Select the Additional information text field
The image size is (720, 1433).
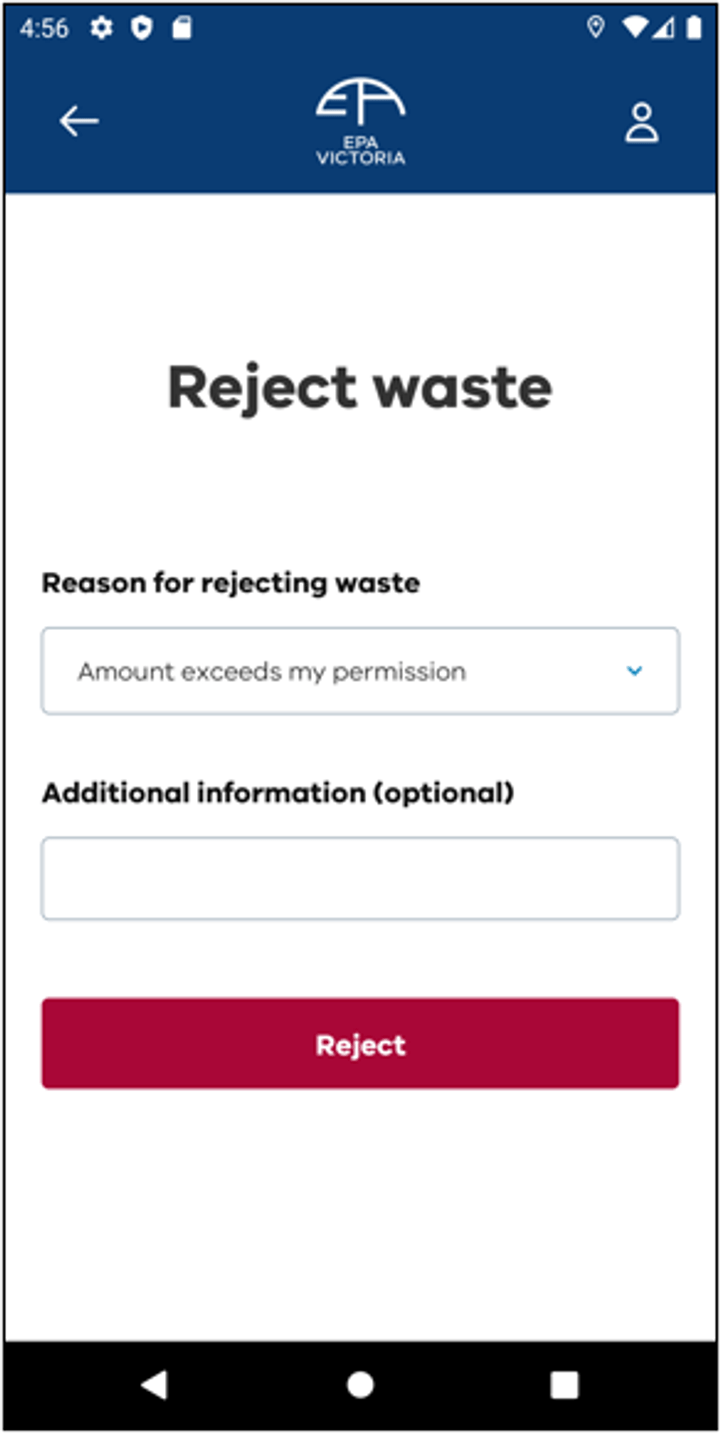point(360,878)
